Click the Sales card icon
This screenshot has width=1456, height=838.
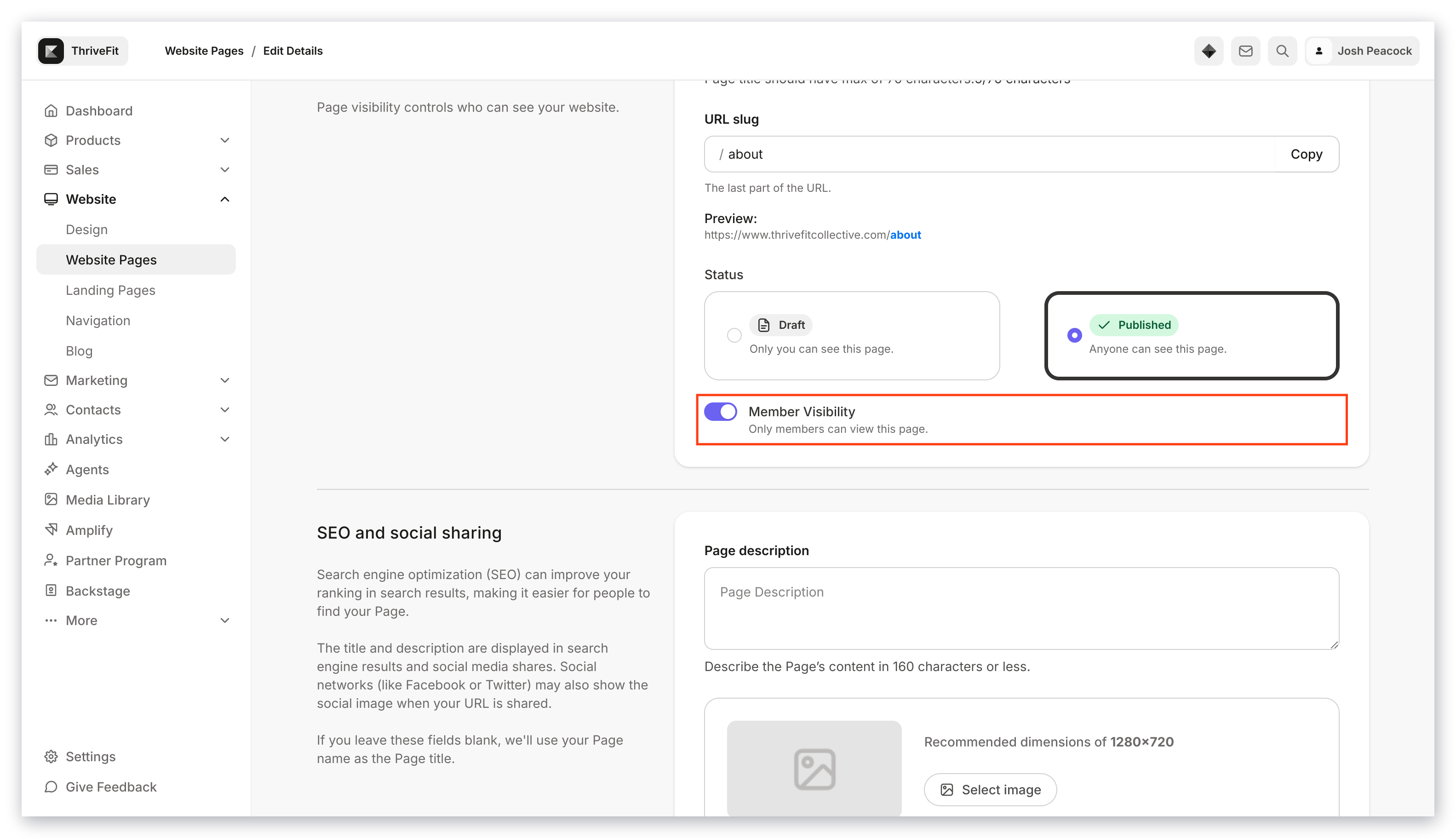tap(51, 169)
